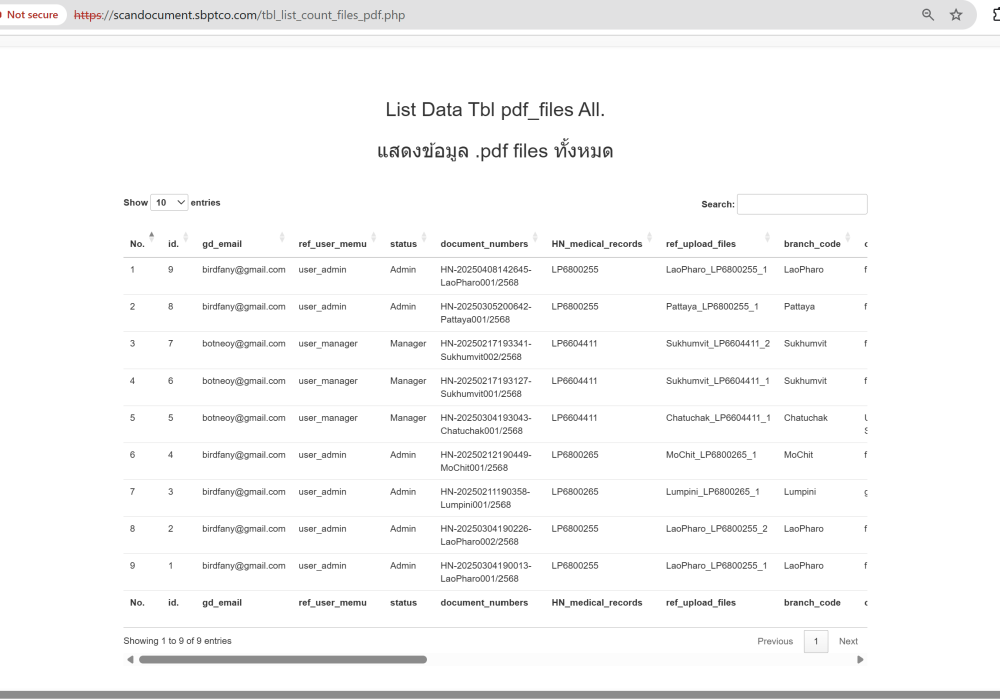Sort by ref_user_memu column header
This screenshot has width=1000, height=700.
(x=332, y=243)
